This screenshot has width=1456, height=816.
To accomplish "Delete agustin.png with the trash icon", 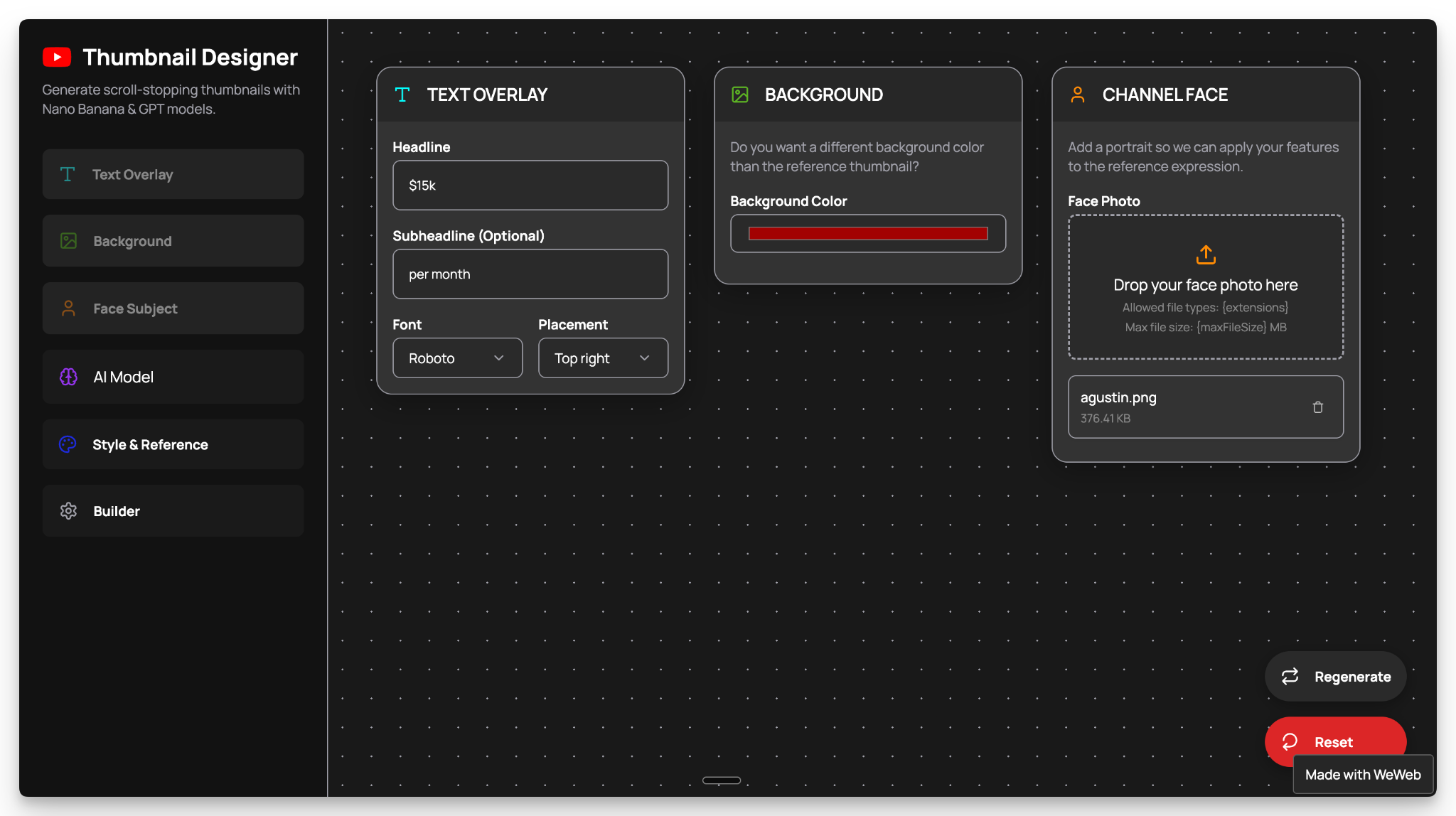I will pyautogui.click(x=1317, y=407).
